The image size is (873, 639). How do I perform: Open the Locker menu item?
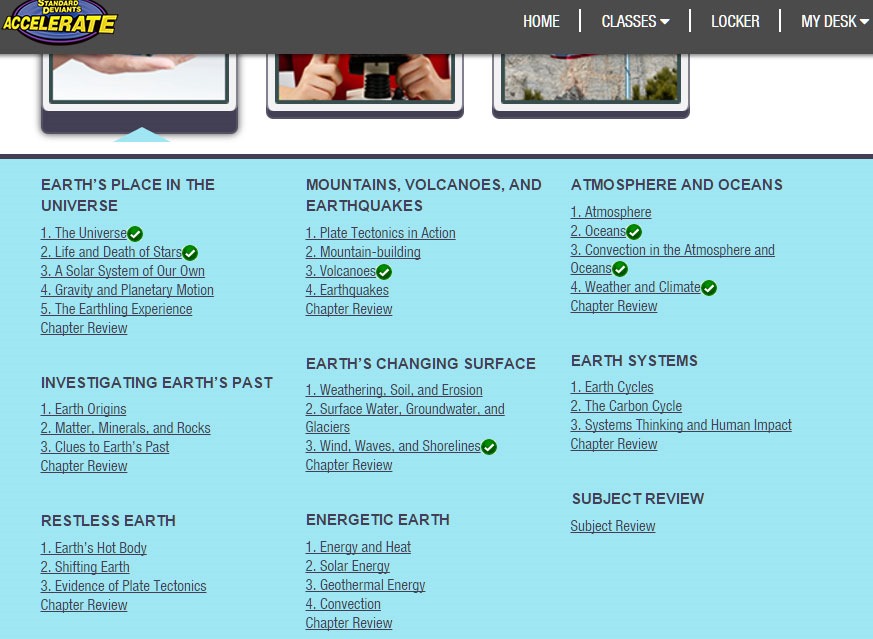pos(735,21)
